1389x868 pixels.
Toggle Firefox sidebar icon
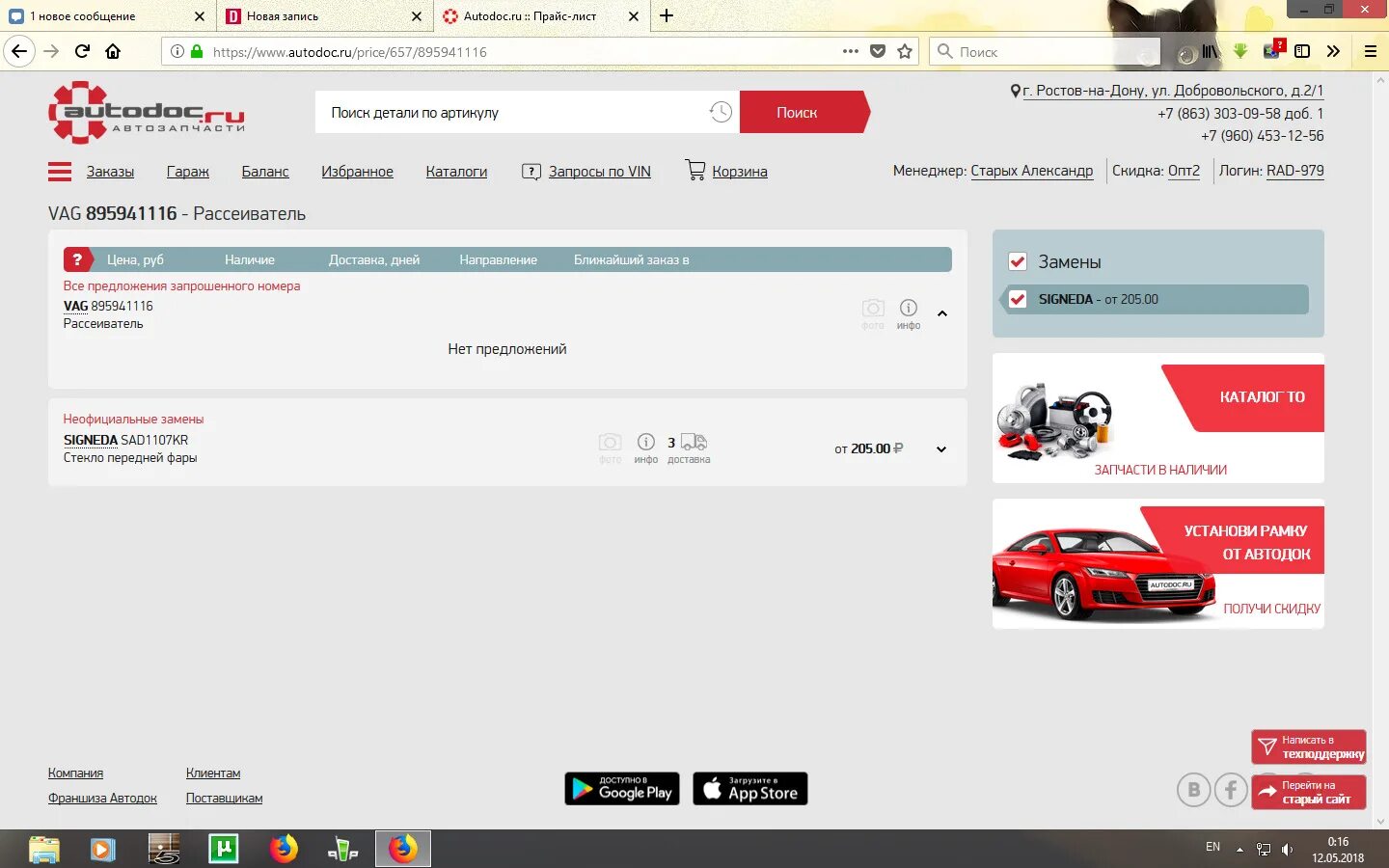point(1302,51)
